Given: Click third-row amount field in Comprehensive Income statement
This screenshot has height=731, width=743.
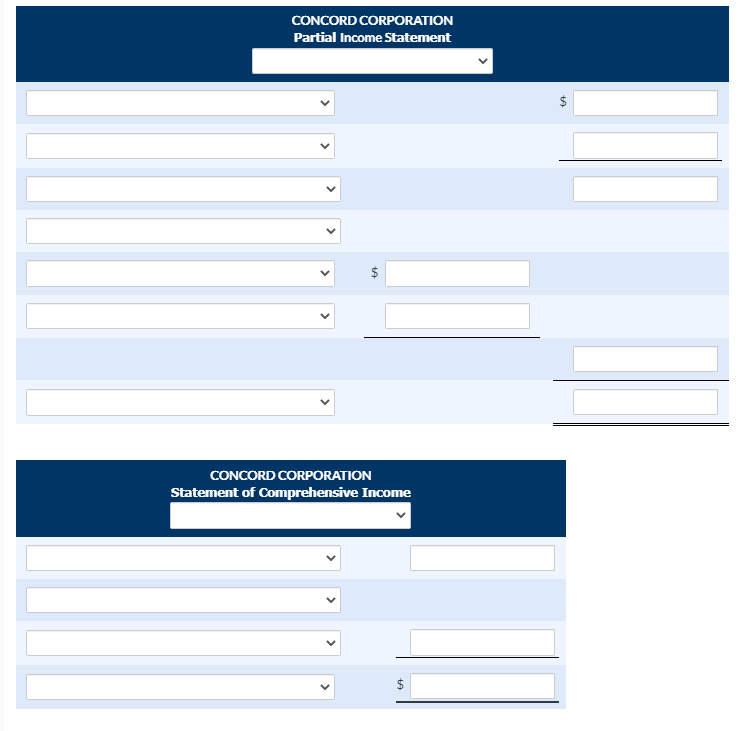Looking at the screenshot, I should click(482, 642).
